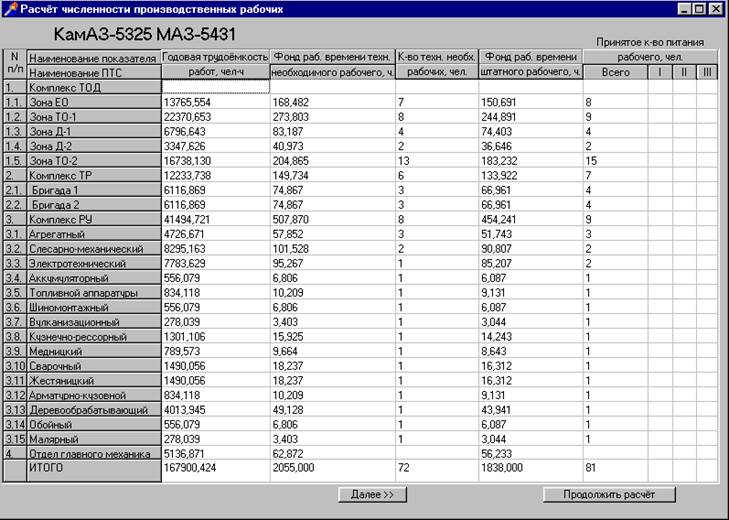Select row header Обойный
The height and width of the screenshot is (520, 729).
(x=94, y=424)
